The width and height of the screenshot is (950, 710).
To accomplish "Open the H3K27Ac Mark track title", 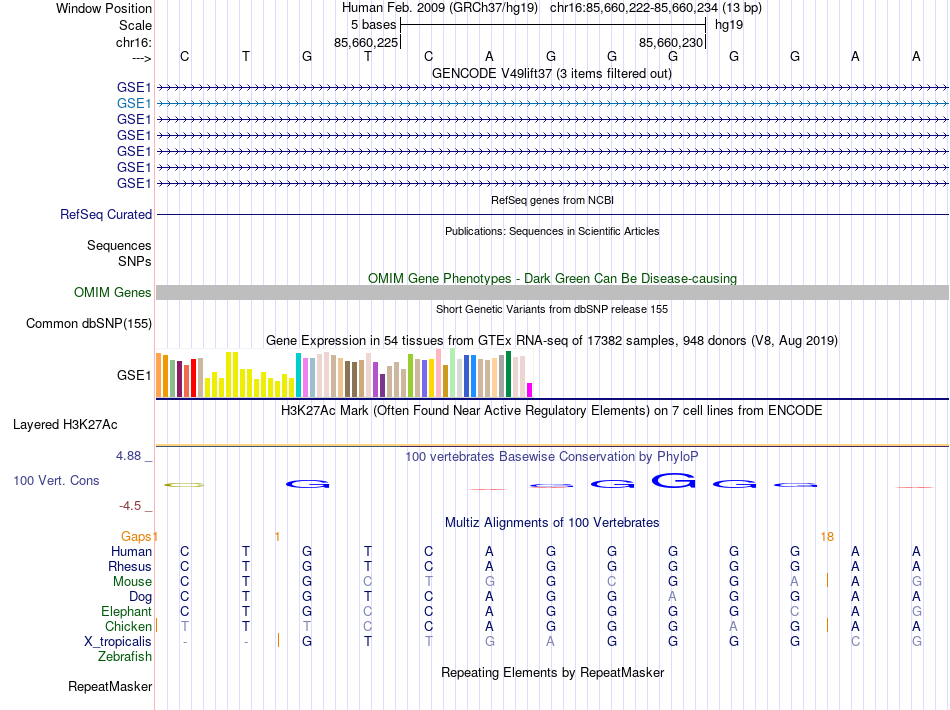I will tap(552, 411).
